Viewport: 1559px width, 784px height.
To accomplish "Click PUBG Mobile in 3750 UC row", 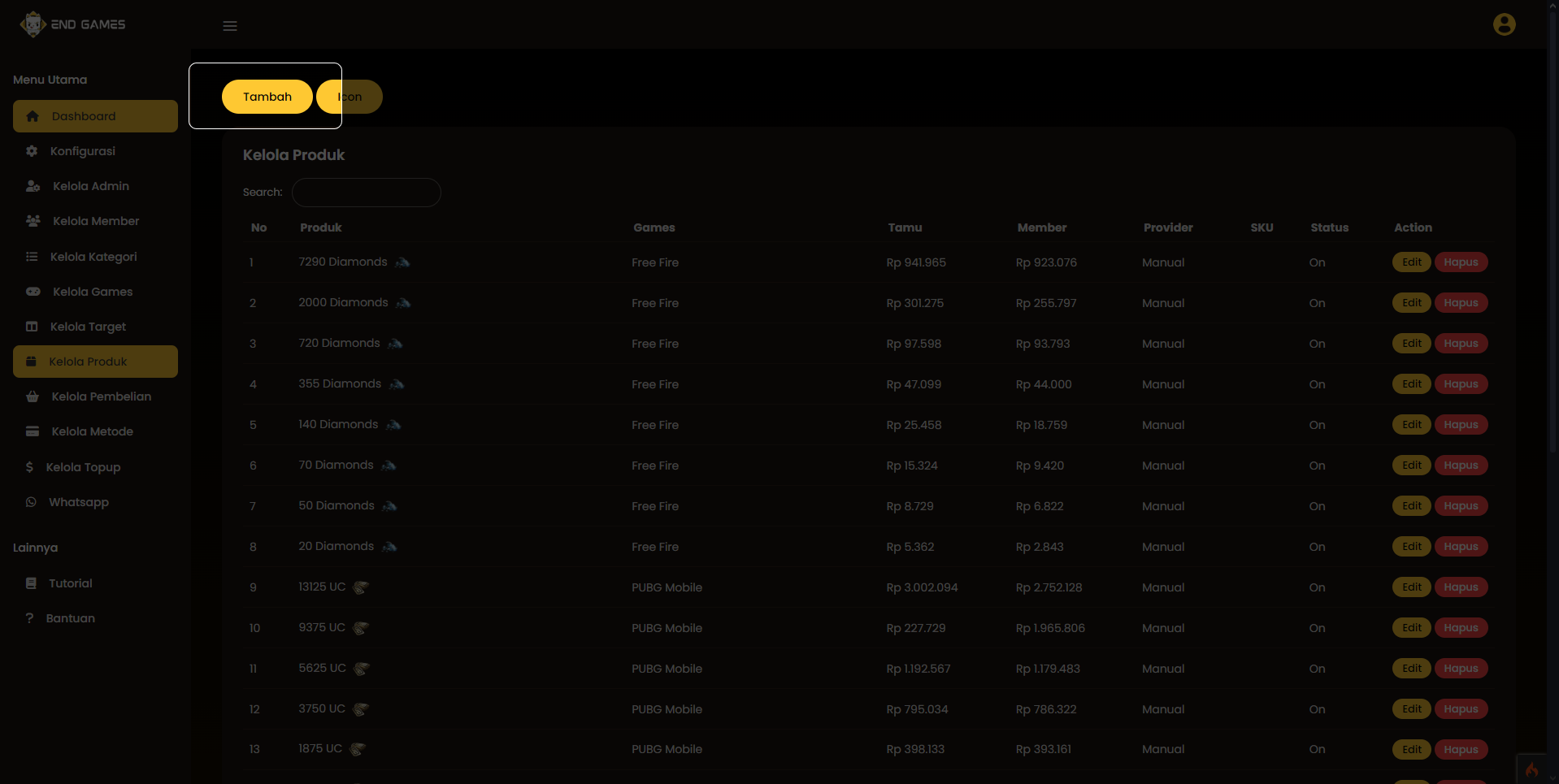I will click(x=667, y=709).
